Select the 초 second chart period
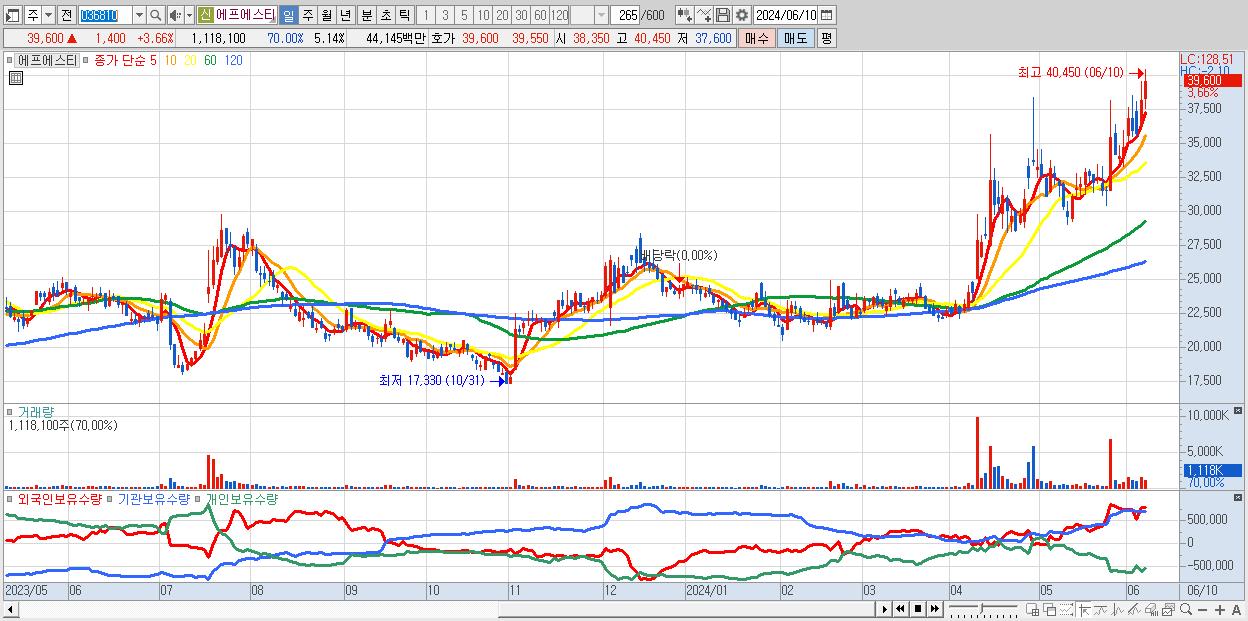 (385, 15)
